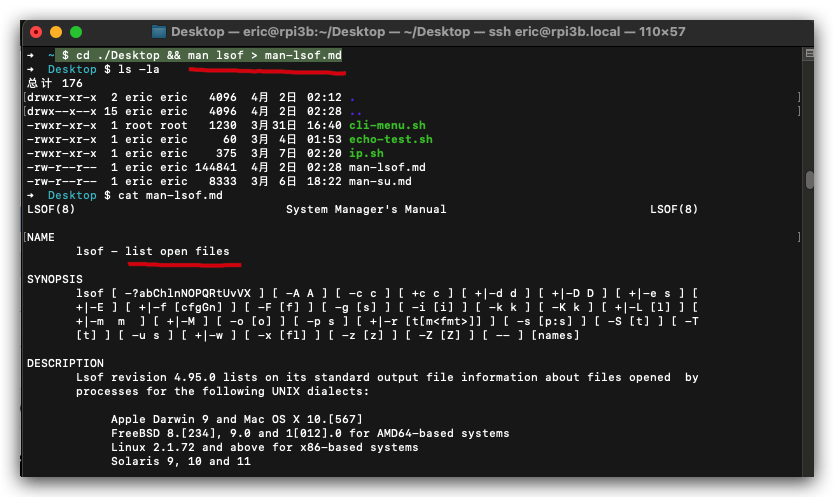Click the green zoom window button
Image resolution: width=834 pixels, height=497 pixels.
[x=76, y=32]
